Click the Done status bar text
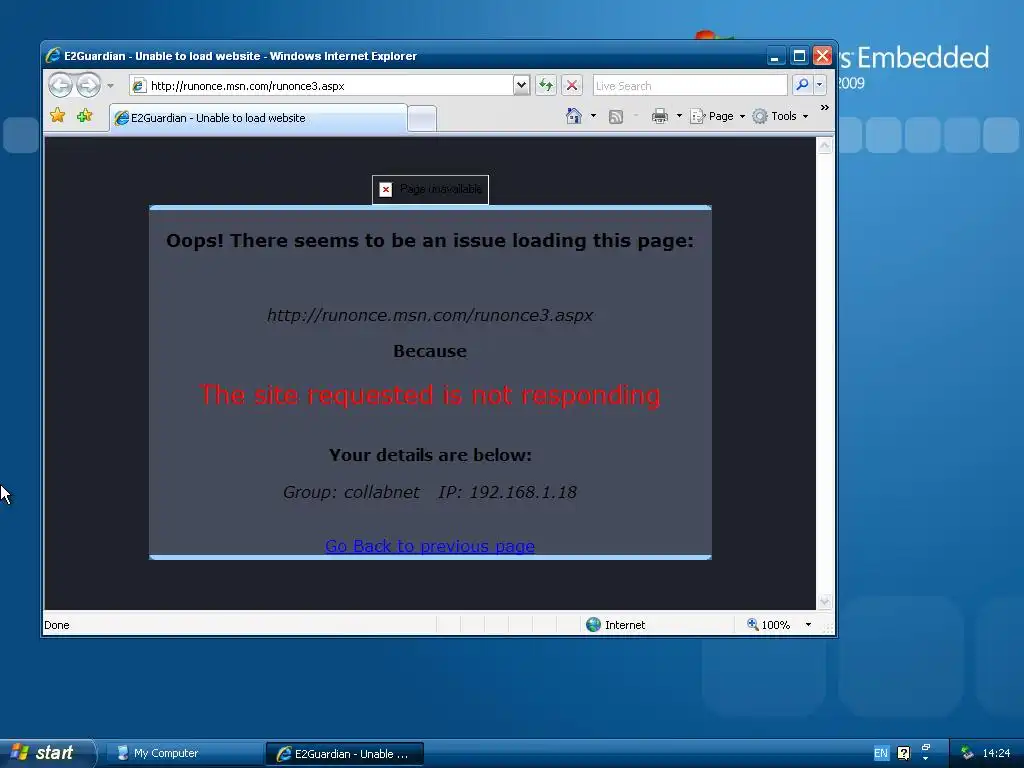The width and height of the screenshot is (1024, 768). pos(57,625)
